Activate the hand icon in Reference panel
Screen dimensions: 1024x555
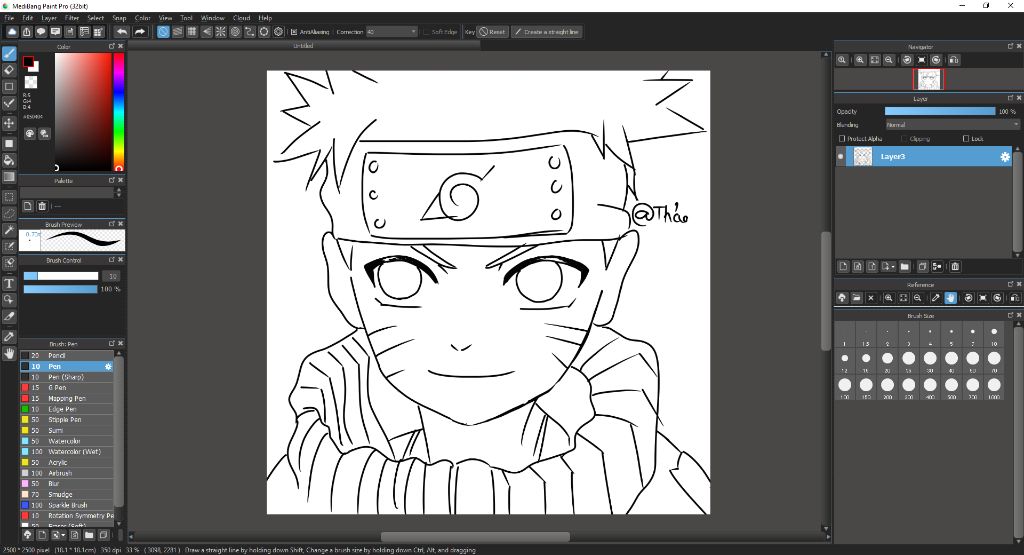click(x=950, y=298)
